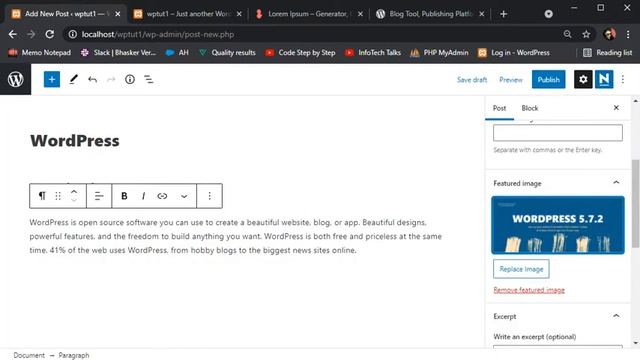This screenshot has width=640, height=360.
Task: Open Log in - WordPress bookmark
Action: tap(514, 52)
